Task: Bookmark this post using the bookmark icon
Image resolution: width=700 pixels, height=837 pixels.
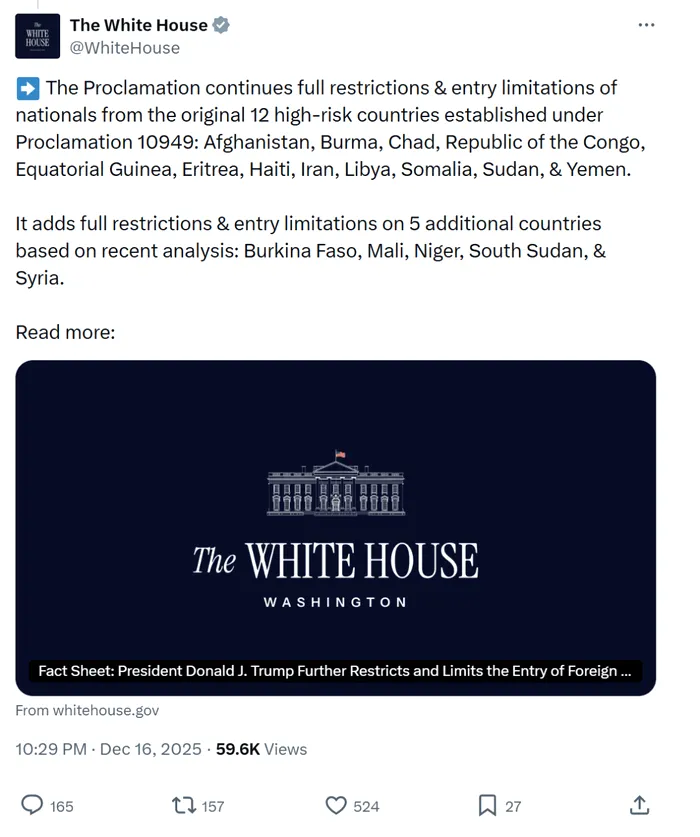Action: (x=487, y=805)
